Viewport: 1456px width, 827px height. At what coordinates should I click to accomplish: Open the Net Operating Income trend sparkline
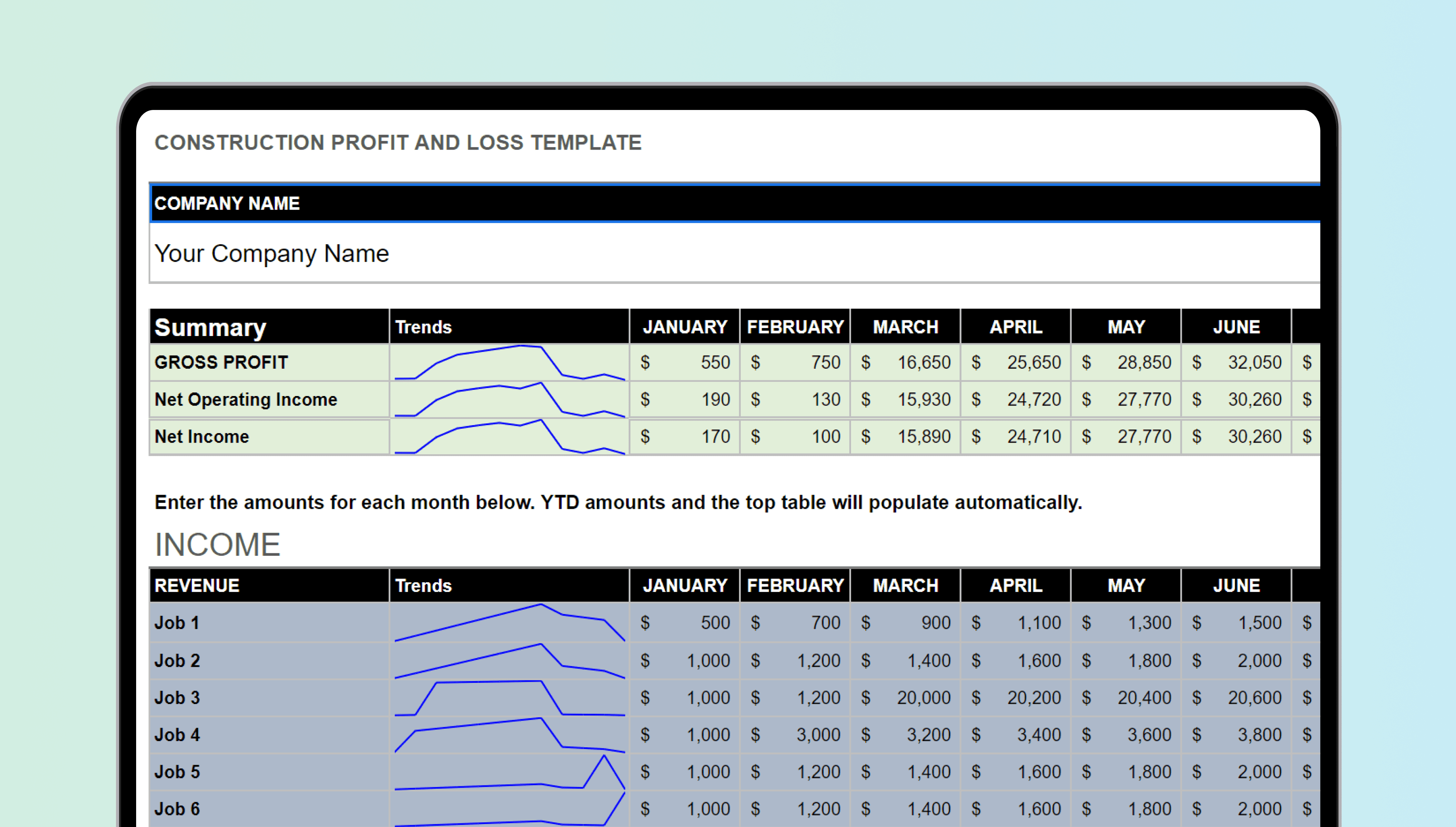coord(509,399)
